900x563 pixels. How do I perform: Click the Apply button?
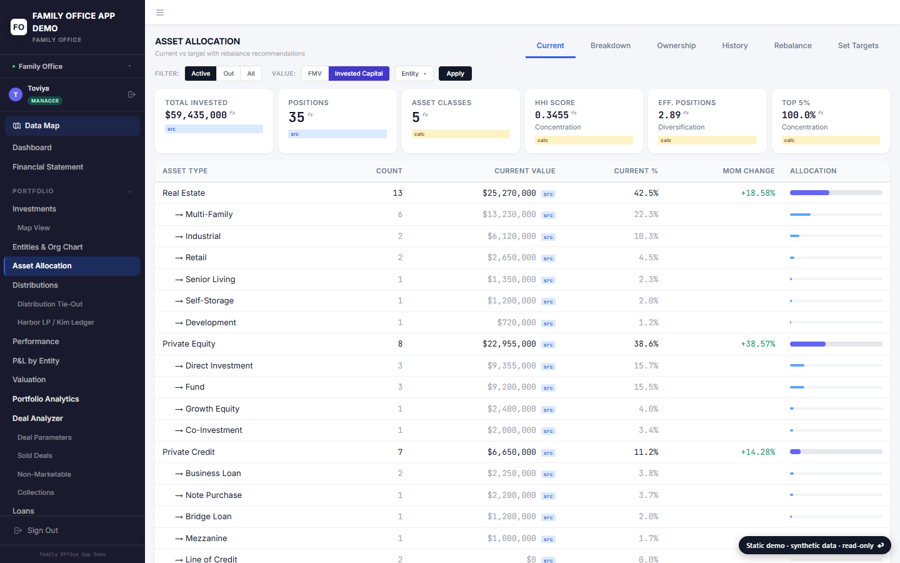click(455, 73)
